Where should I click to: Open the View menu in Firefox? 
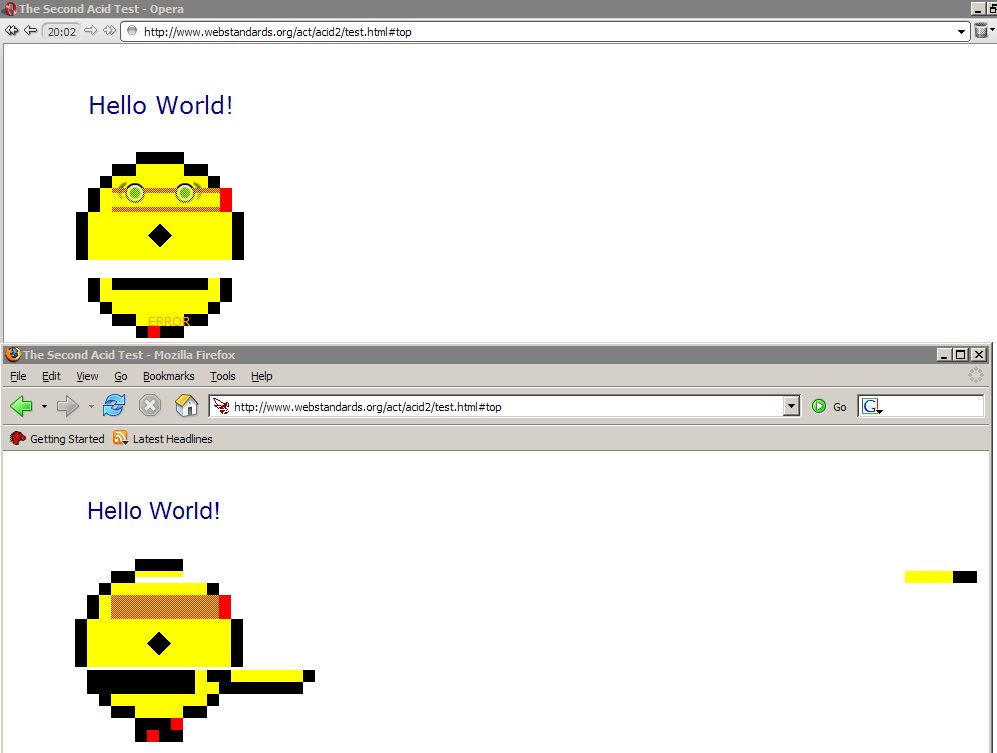click(x=87, y=376)
